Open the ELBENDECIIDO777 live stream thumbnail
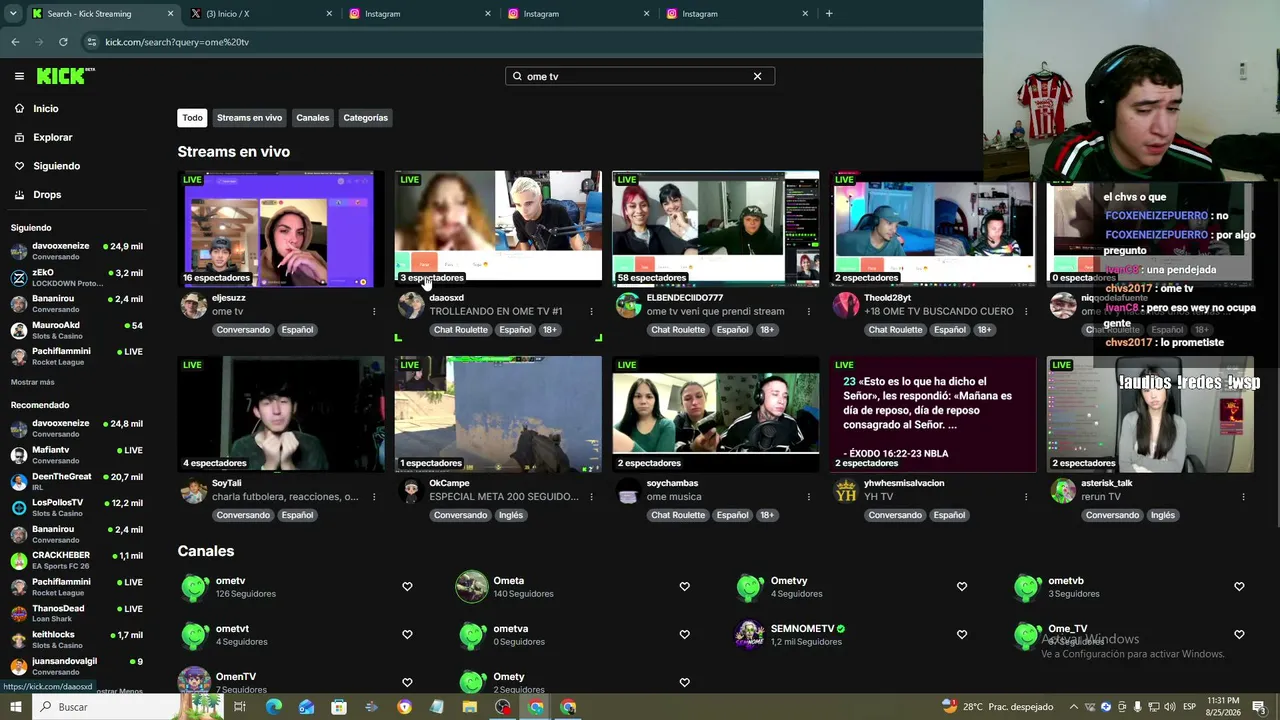Screen dimensions: 1280x720 pyautogui.click(x=715, y=229)
